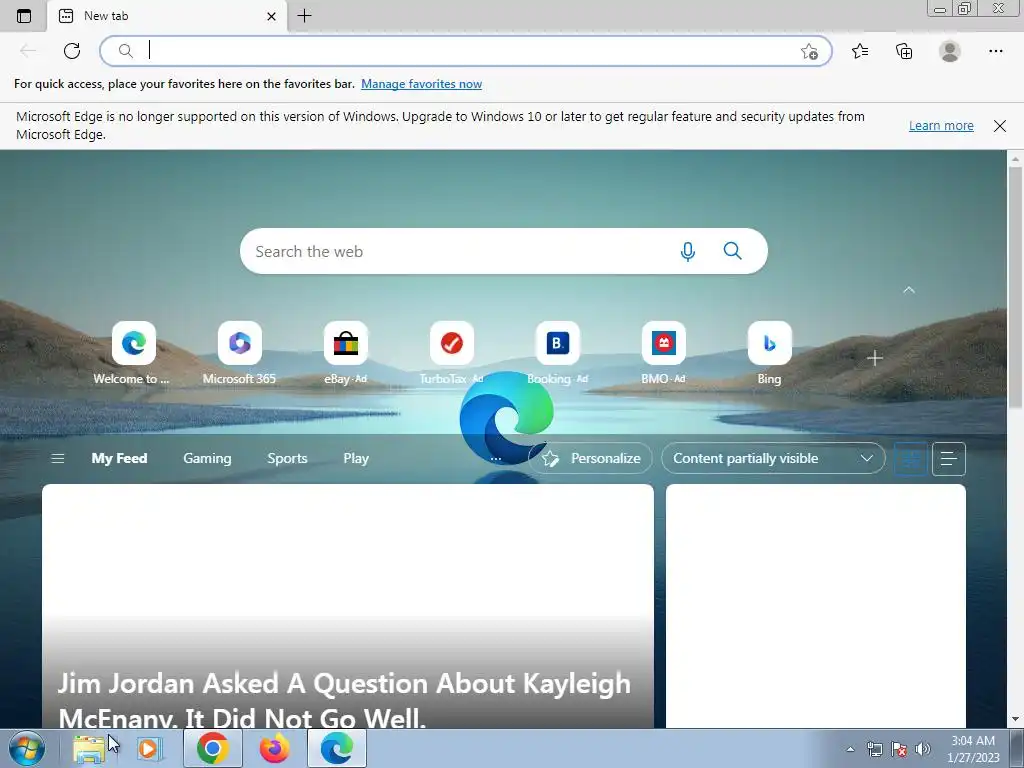1024x768 pixels.
Task: Click the Personalize button
Action: (x=590, y=458)
